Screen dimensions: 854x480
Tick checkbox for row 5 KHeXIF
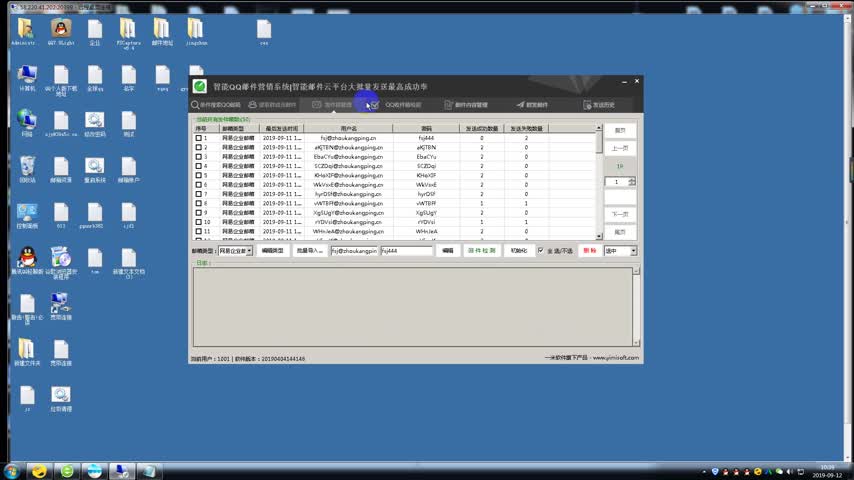point(199,175)
